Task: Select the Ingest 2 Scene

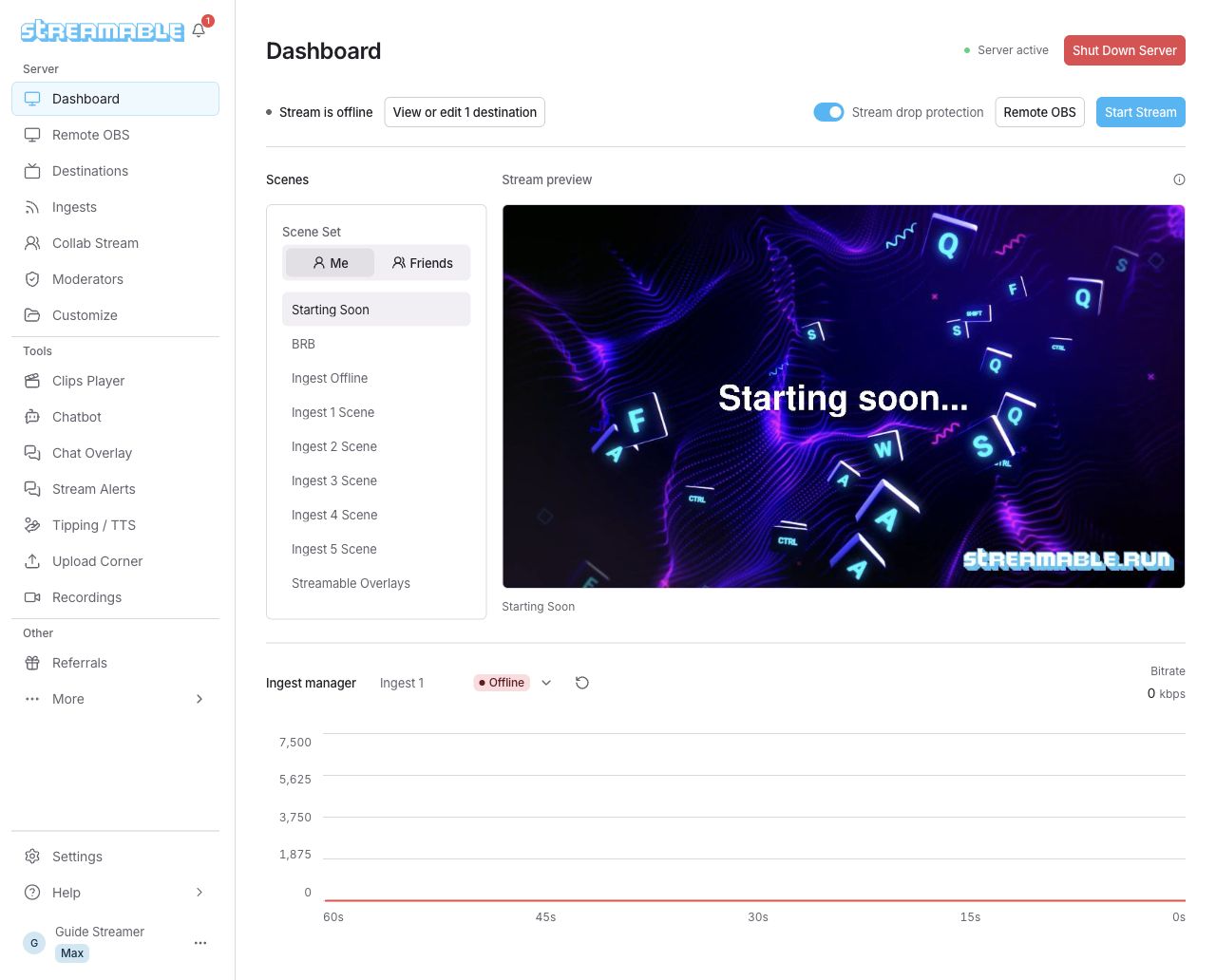Action: pyautogui.click(x=376, y=446)
